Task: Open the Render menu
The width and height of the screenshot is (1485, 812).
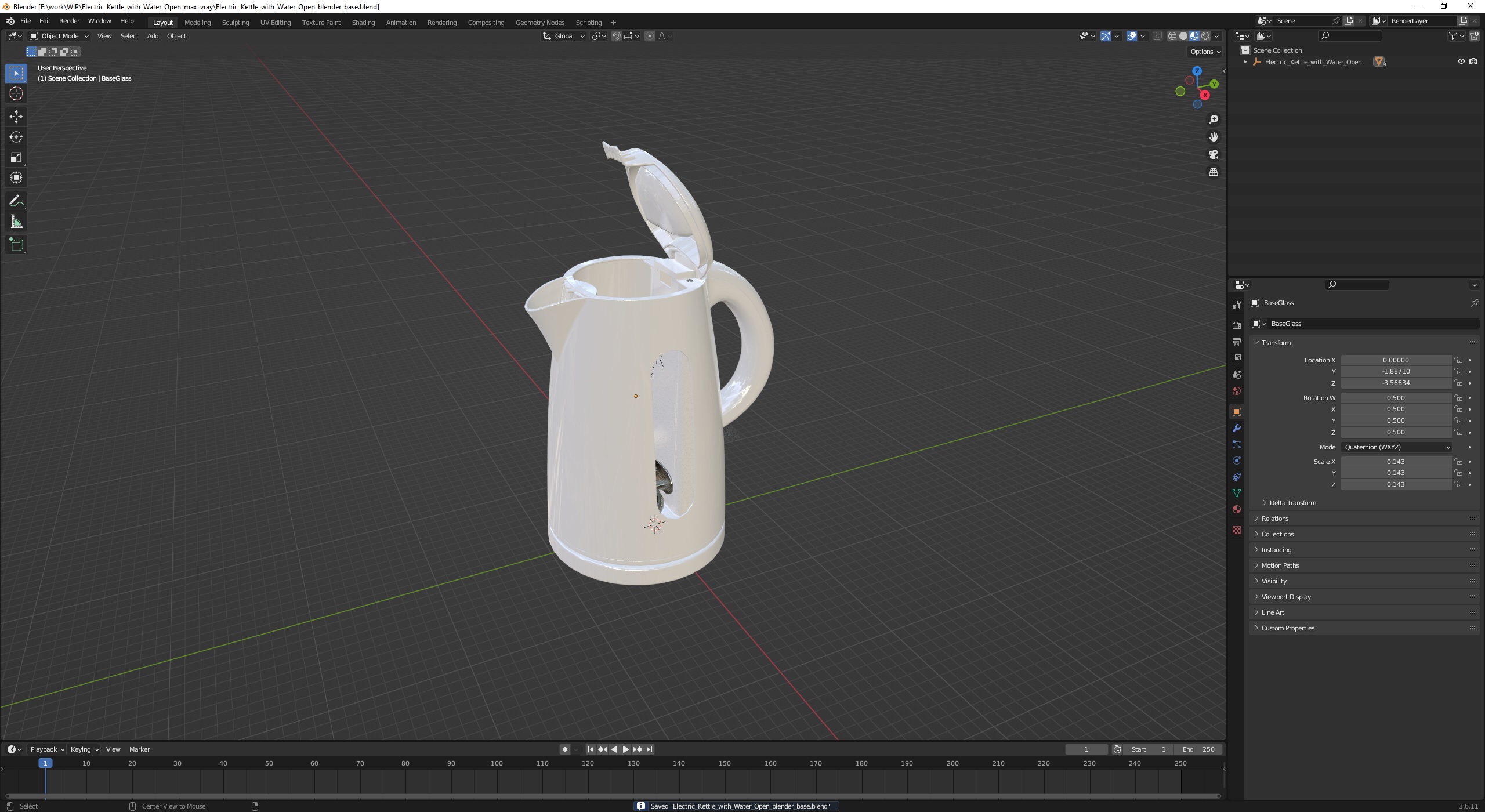Action: coord(69,21)
